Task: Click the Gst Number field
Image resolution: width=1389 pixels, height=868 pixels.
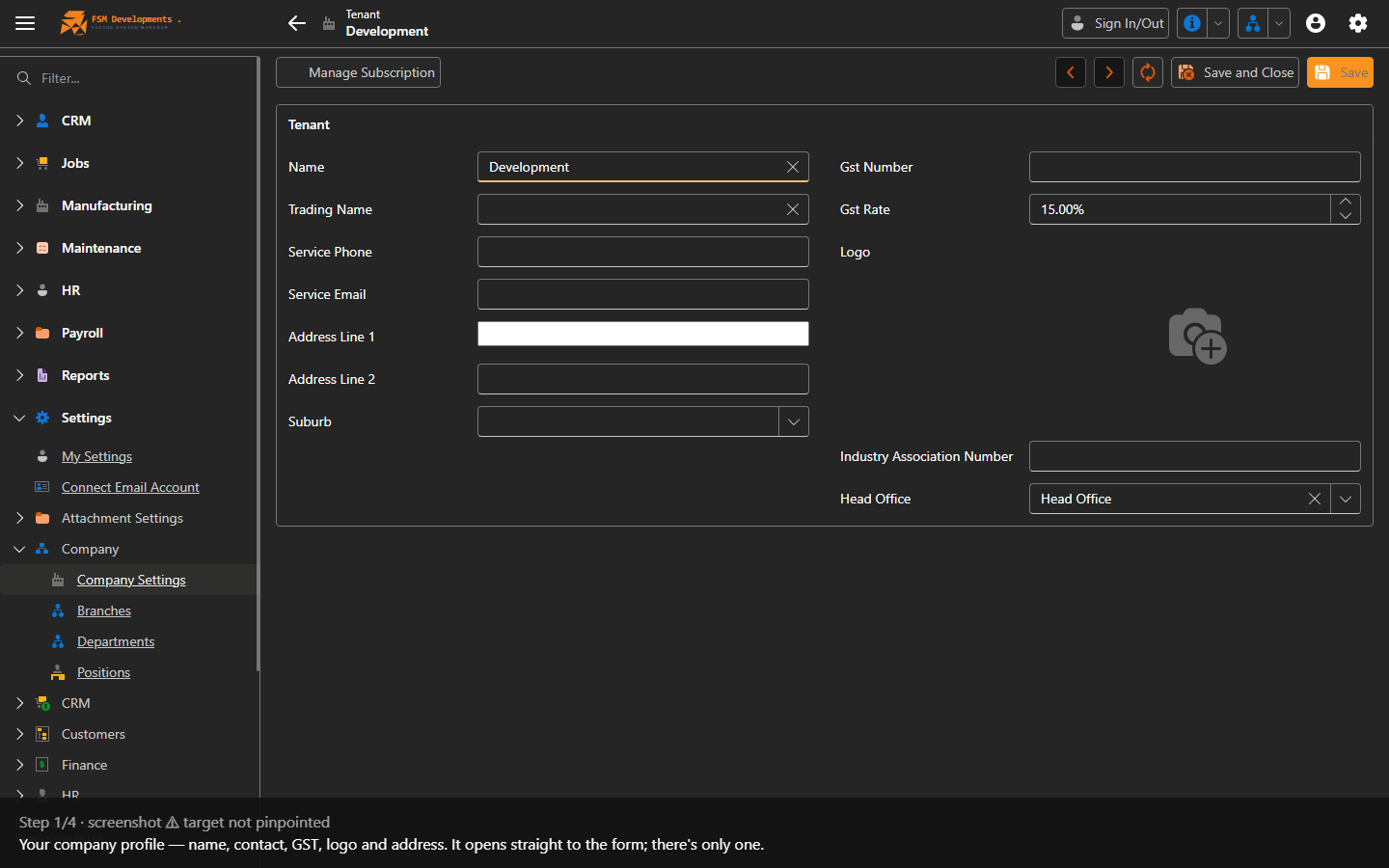Action: (1195, 167)
